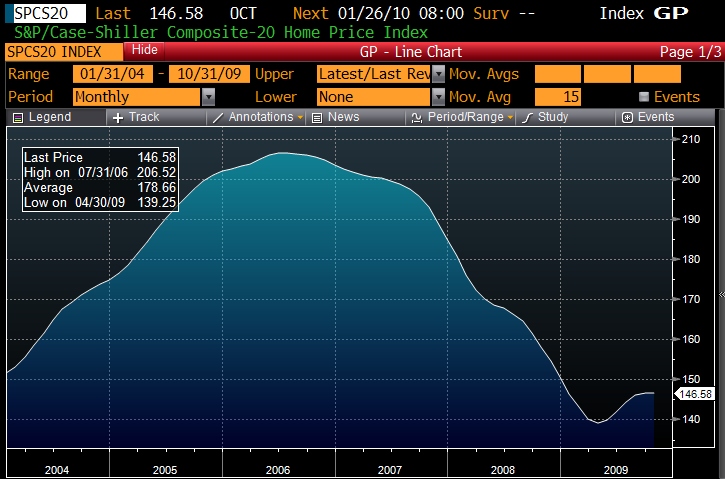Image resolution: width=725 pixels, height=479 pixels.
Task: Click the third Mov. Avgs field
Action: coord(657,75)
